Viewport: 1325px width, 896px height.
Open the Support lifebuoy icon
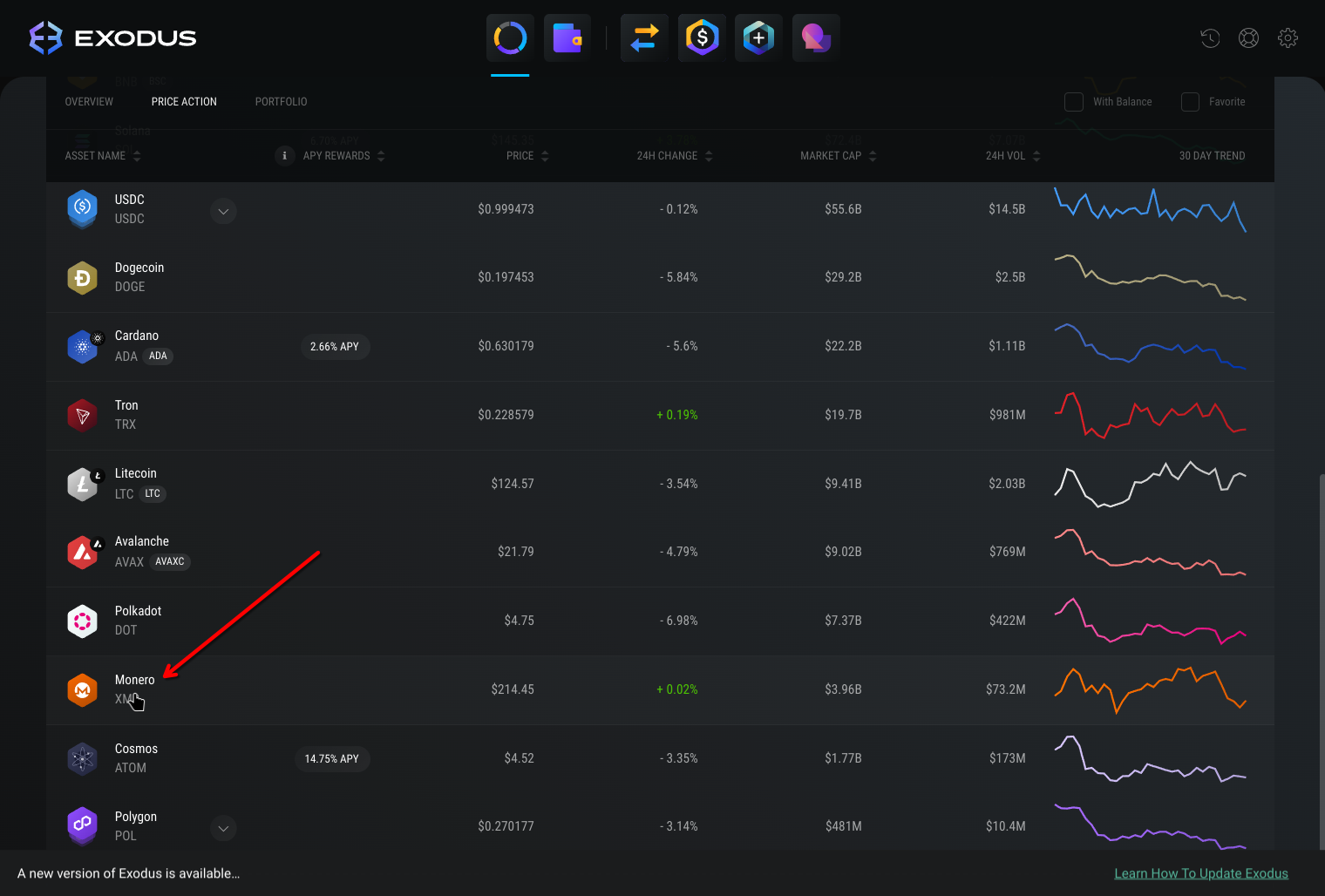[1248, 38]
